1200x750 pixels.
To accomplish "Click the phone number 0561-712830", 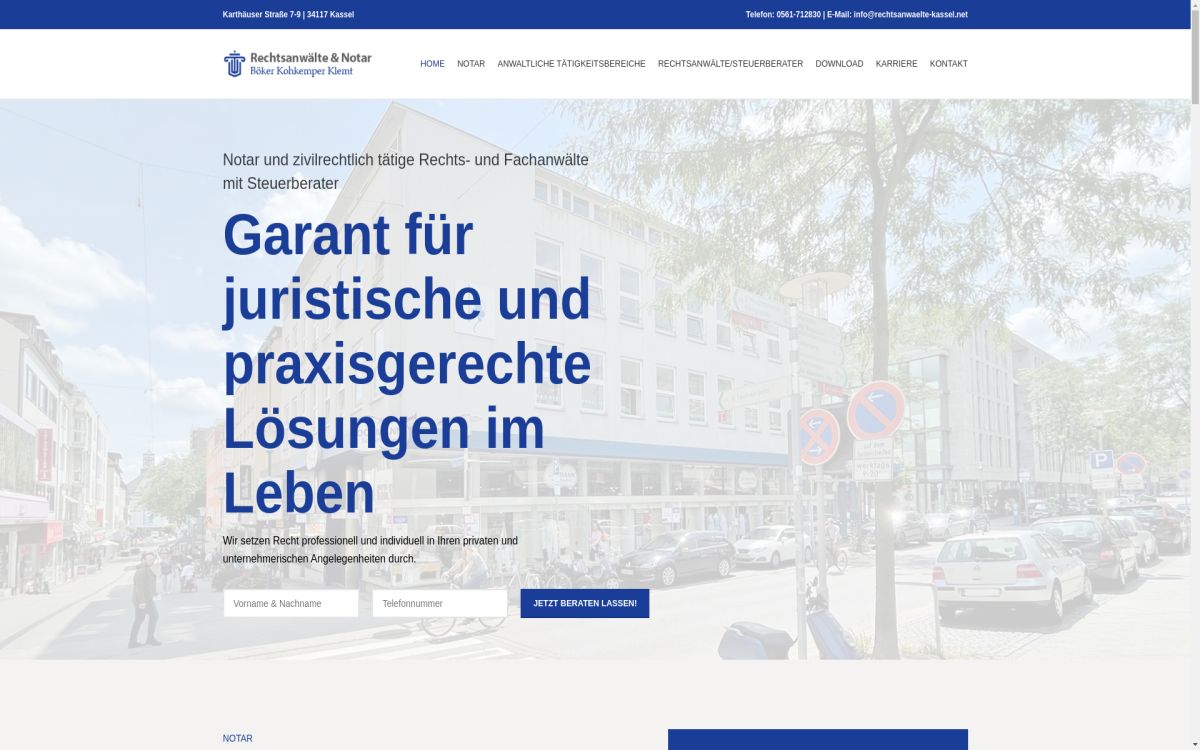I will [797, 14].
